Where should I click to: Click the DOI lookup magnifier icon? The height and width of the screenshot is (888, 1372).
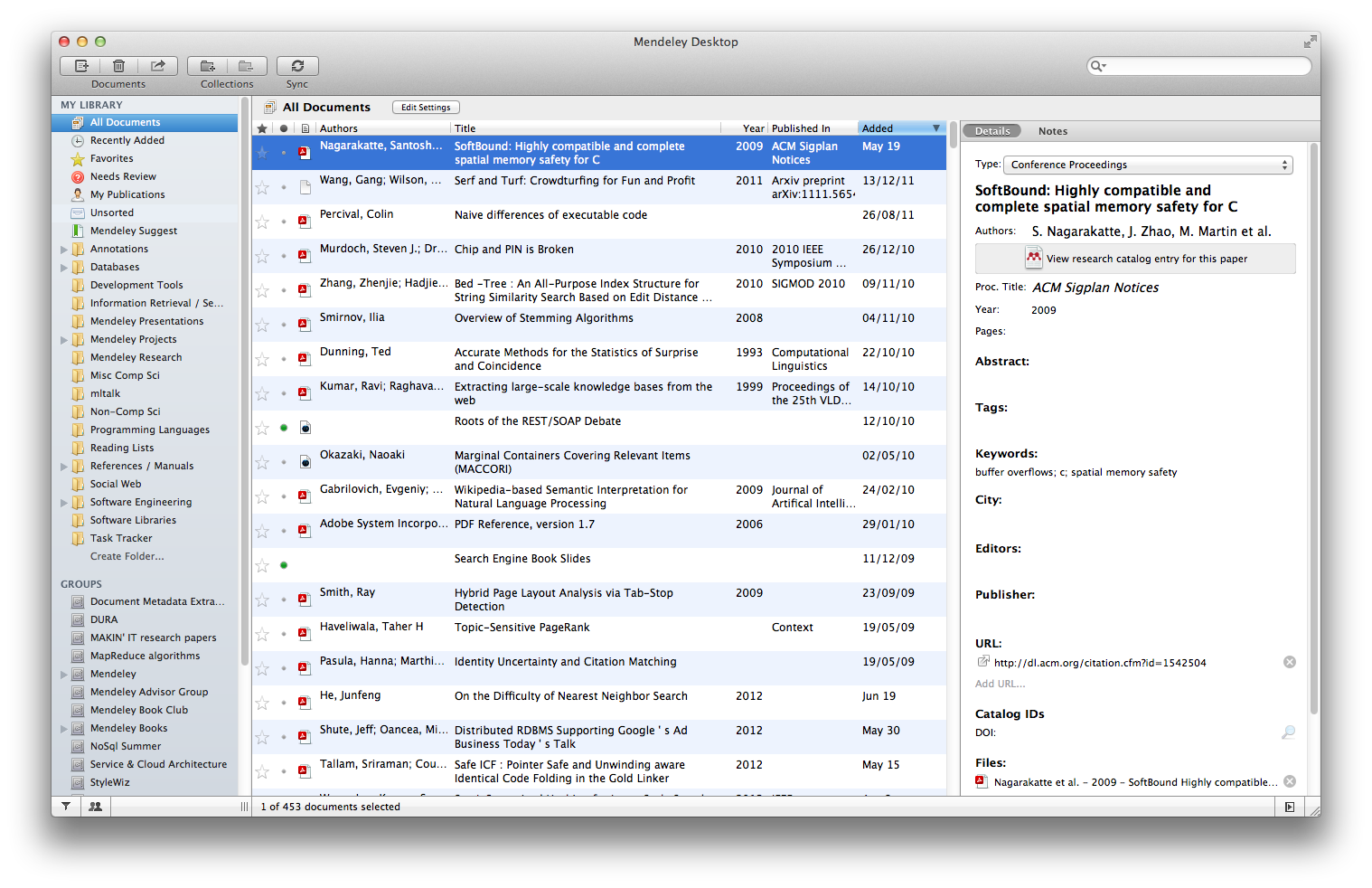tap(1288, 732)
